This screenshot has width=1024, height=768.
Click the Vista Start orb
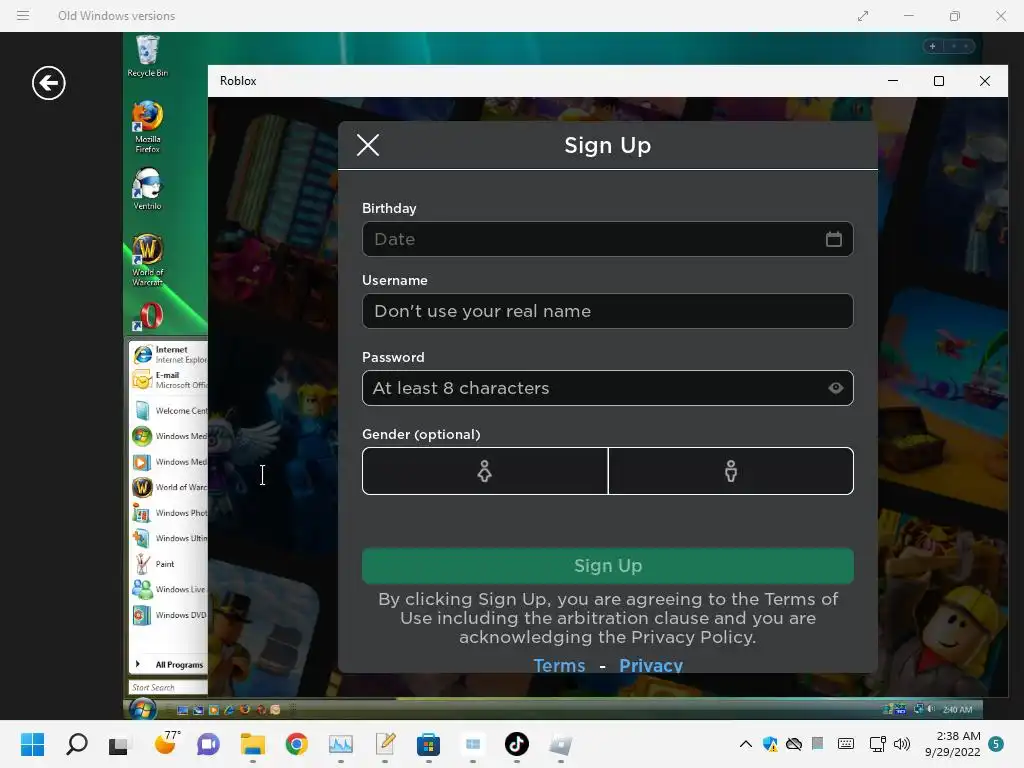point(142,709)
